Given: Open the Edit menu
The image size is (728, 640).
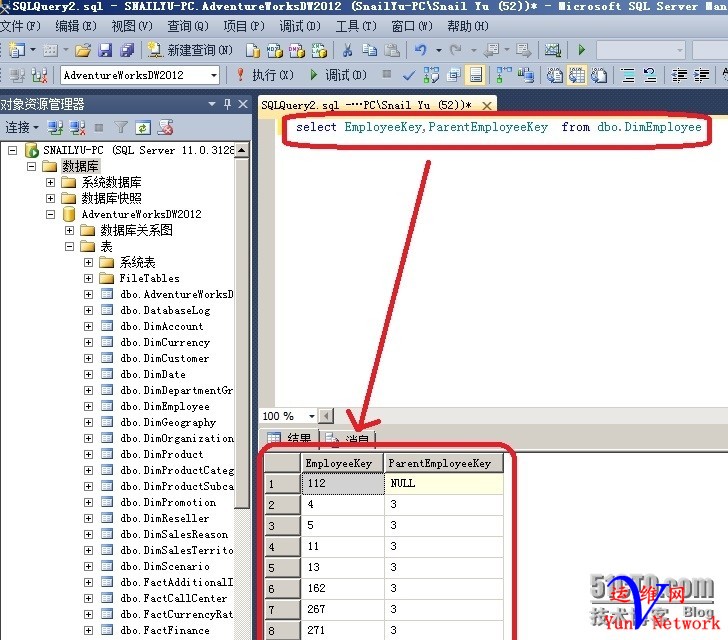Looking at the screenshot, I should [x=76, y=26].
